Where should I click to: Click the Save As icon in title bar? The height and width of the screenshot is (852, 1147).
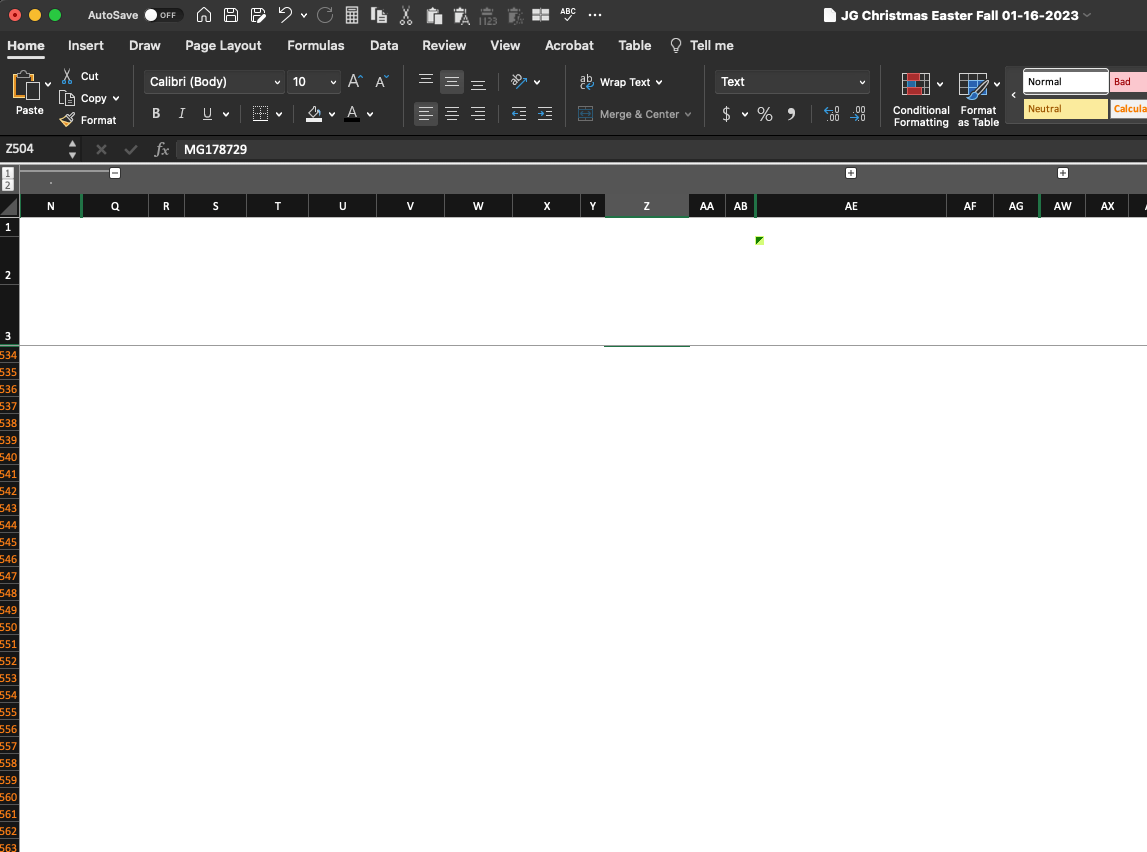coord(257,15)
